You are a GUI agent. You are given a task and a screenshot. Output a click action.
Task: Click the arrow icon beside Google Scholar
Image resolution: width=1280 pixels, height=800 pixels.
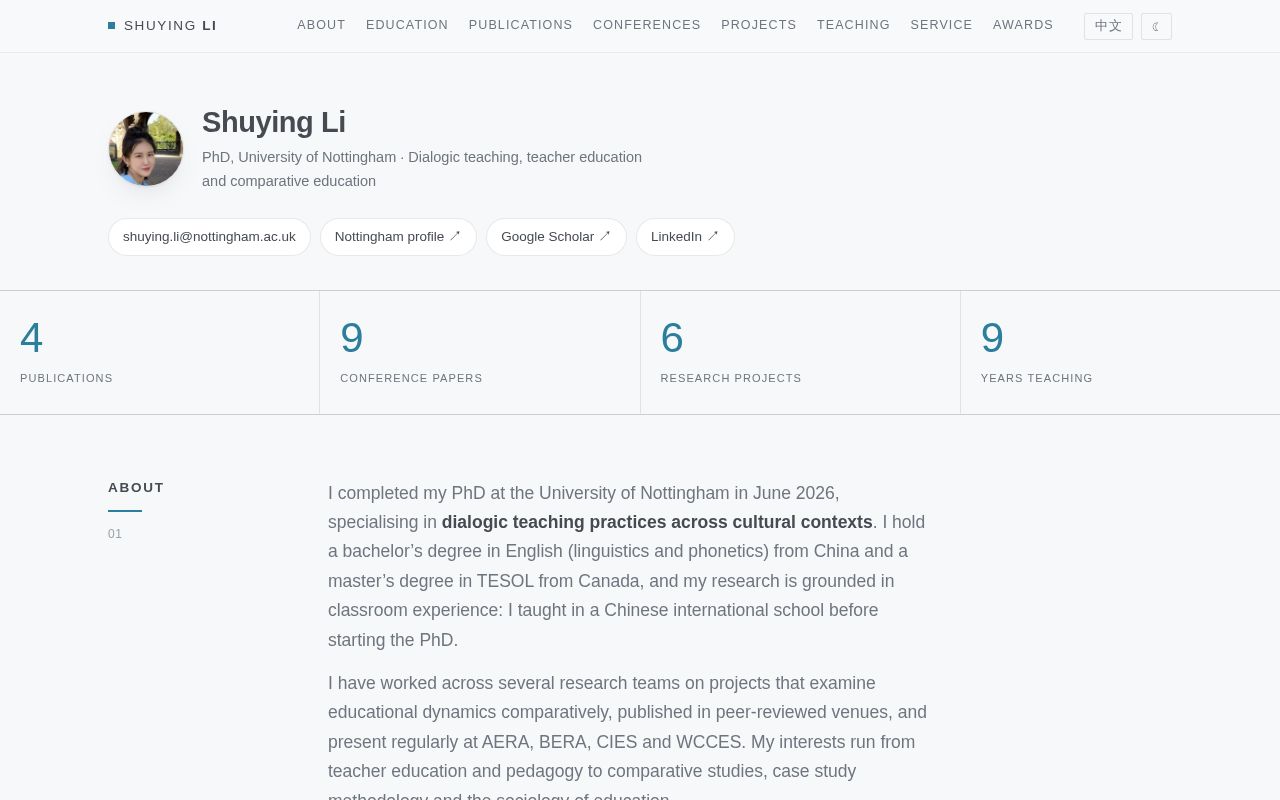point(605,237)
